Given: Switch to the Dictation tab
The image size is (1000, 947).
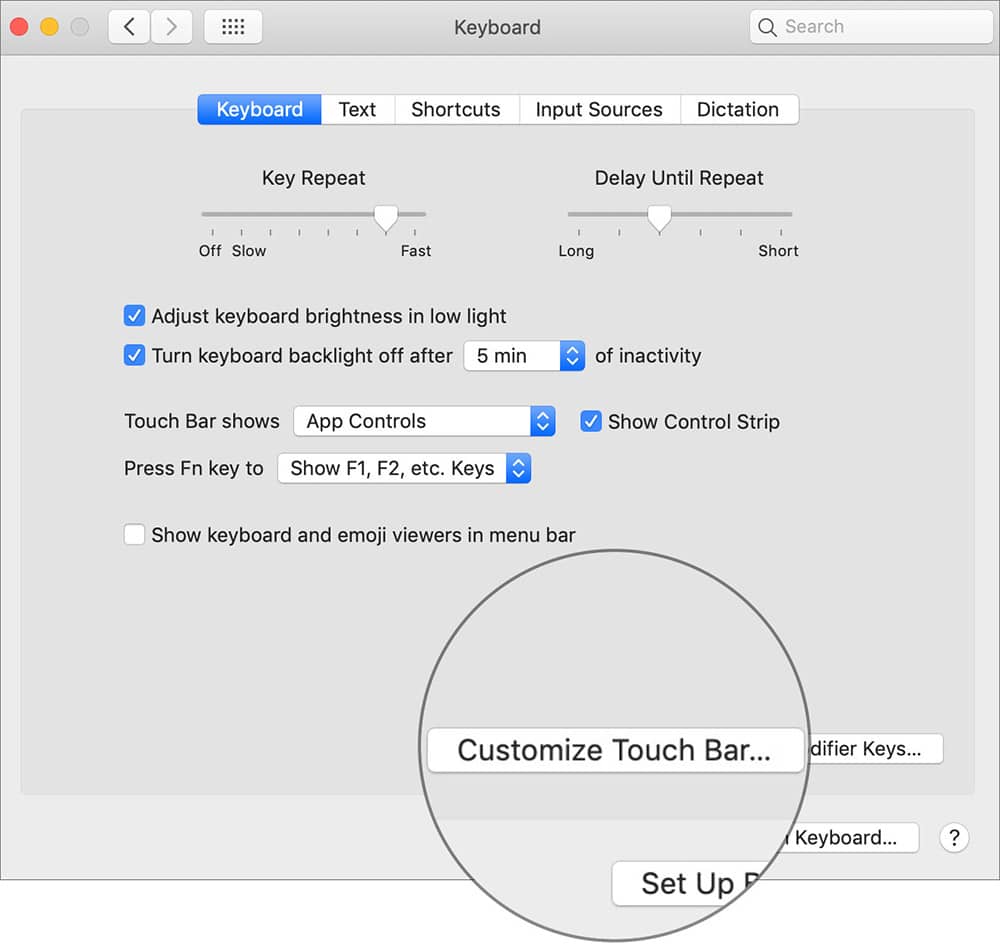Looking at the screenshot, I should (739, 109).
